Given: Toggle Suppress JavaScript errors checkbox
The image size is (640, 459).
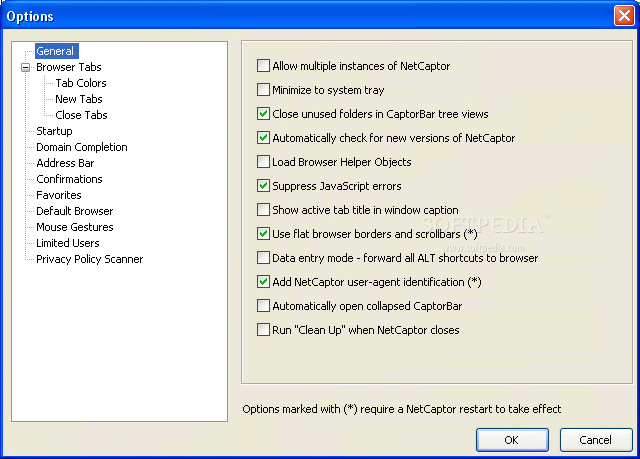Looking at the screenshot, I should (x=263, y=186).
